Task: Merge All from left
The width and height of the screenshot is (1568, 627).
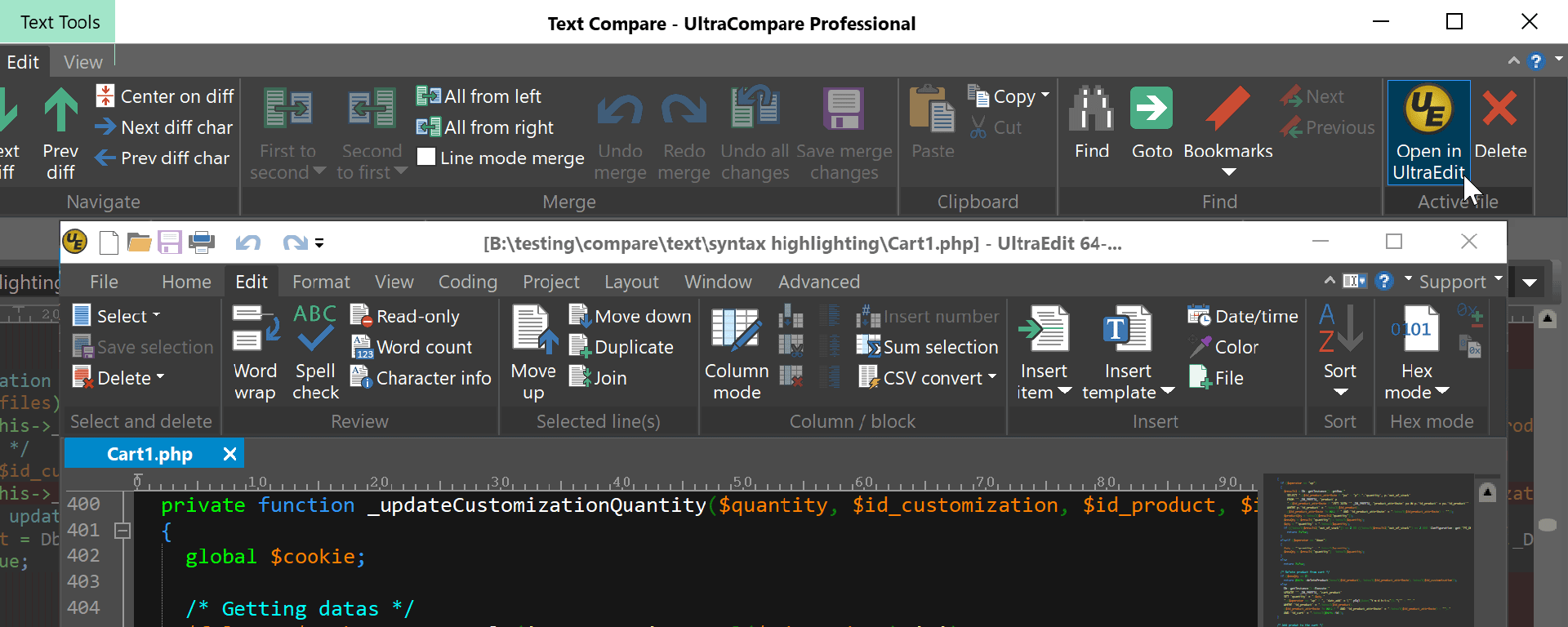Action: click(479, 96)
